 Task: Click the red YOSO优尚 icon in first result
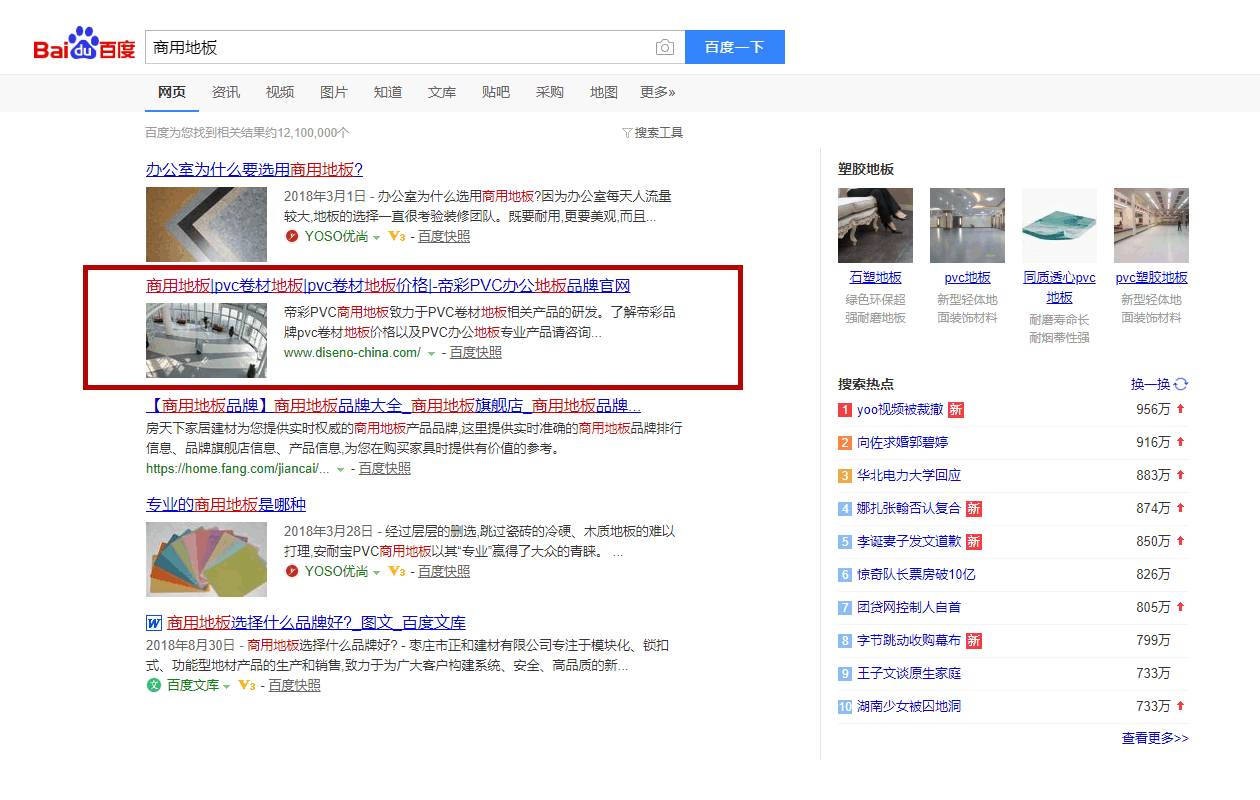coord(292,237)
